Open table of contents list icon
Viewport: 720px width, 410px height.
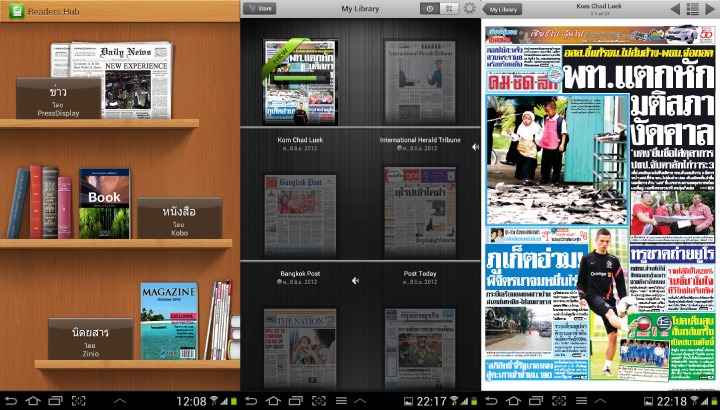coord(690,8)
